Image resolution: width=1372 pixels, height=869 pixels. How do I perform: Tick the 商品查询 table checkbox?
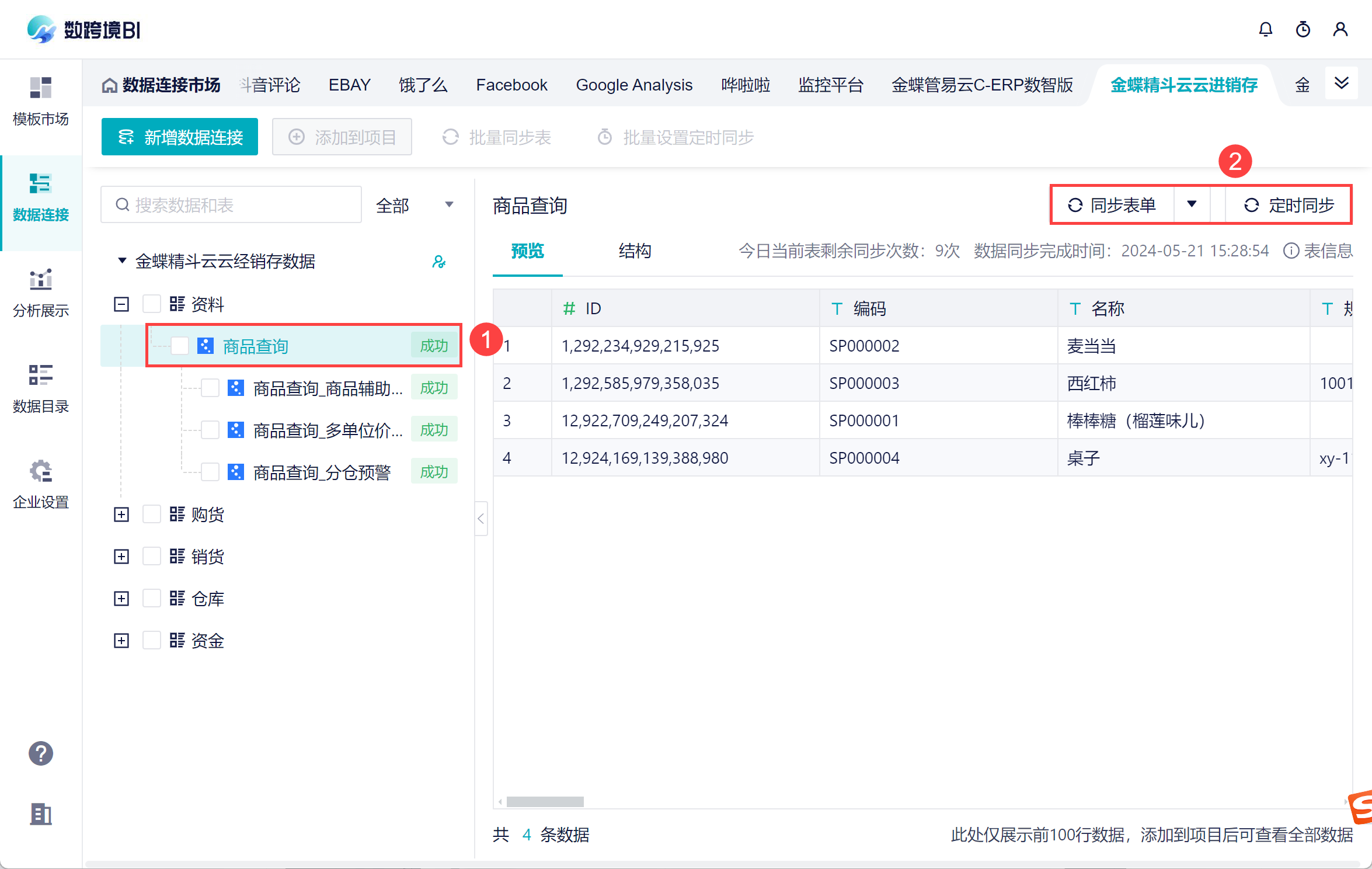pyautogui.click(x=180, y=346)
